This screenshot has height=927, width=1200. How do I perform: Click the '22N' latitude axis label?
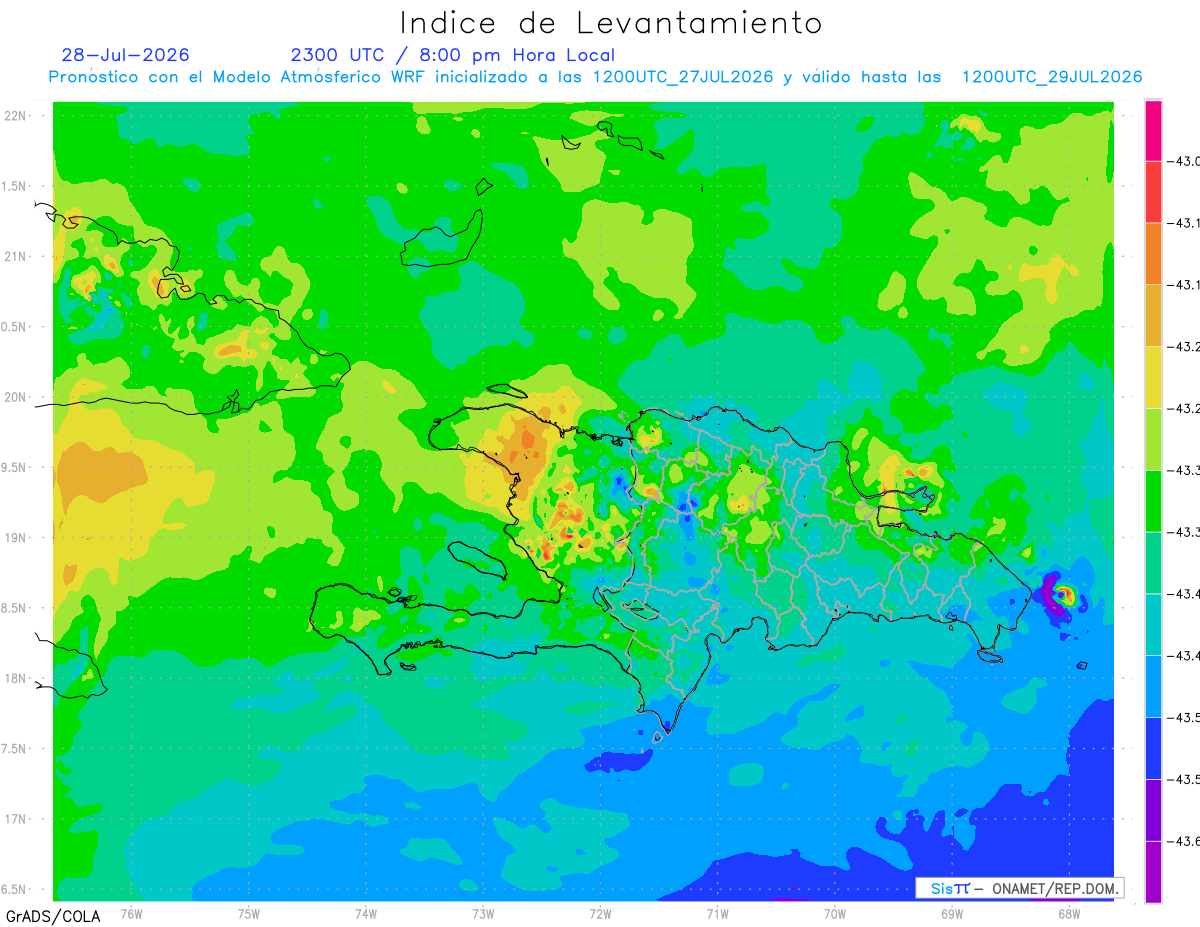(x=14, y=116)
